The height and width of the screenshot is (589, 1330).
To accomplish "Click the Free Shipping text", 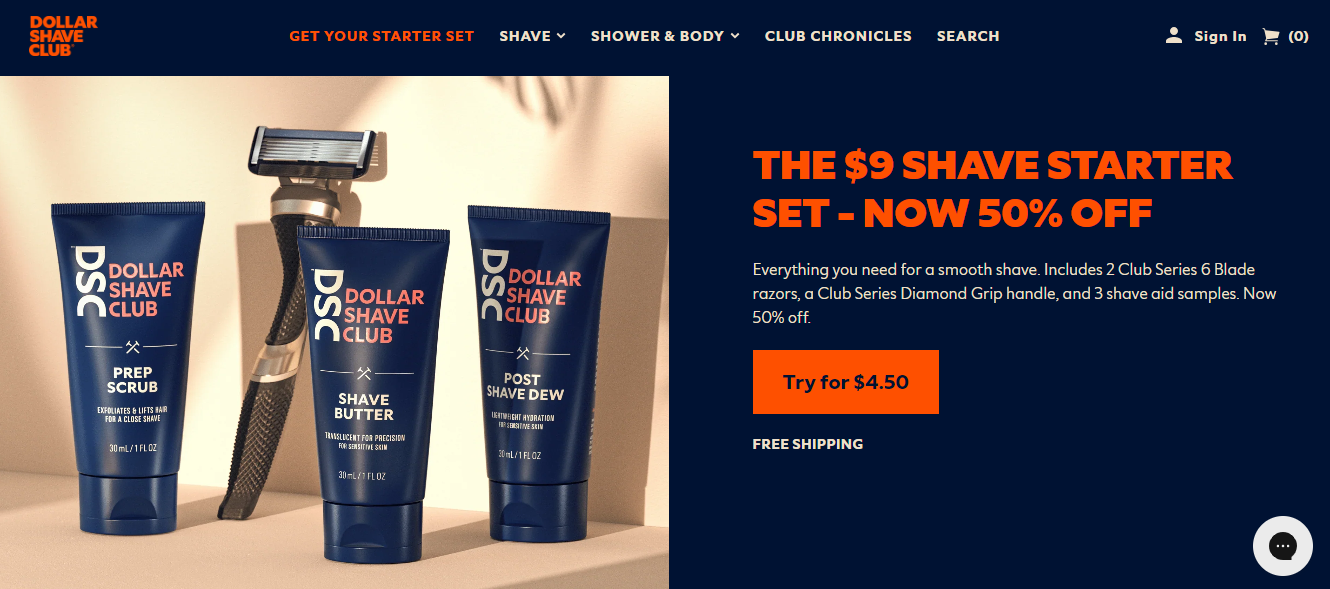I will pos(808,444).
